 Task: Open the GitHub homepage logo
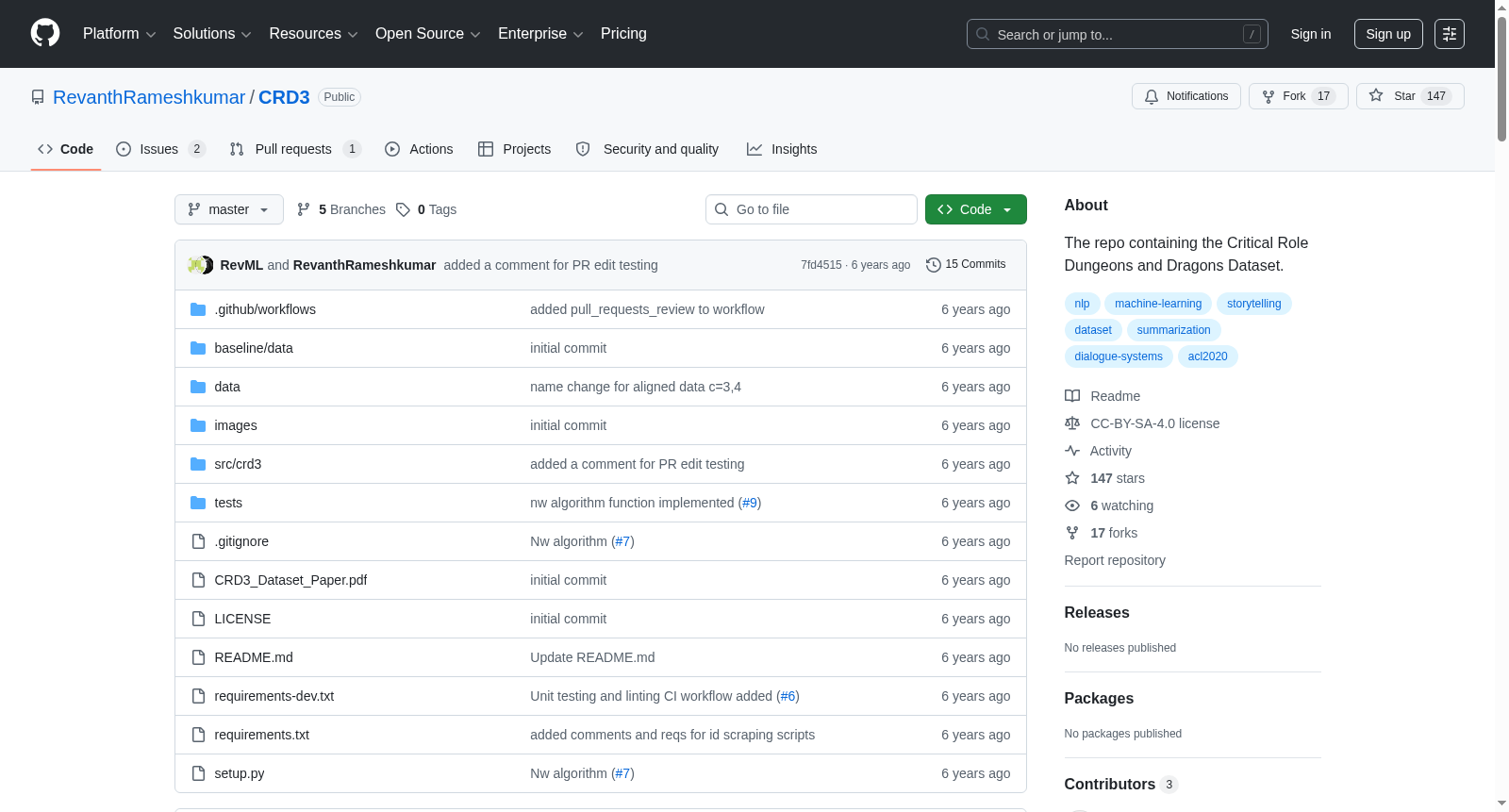(45, 34)
